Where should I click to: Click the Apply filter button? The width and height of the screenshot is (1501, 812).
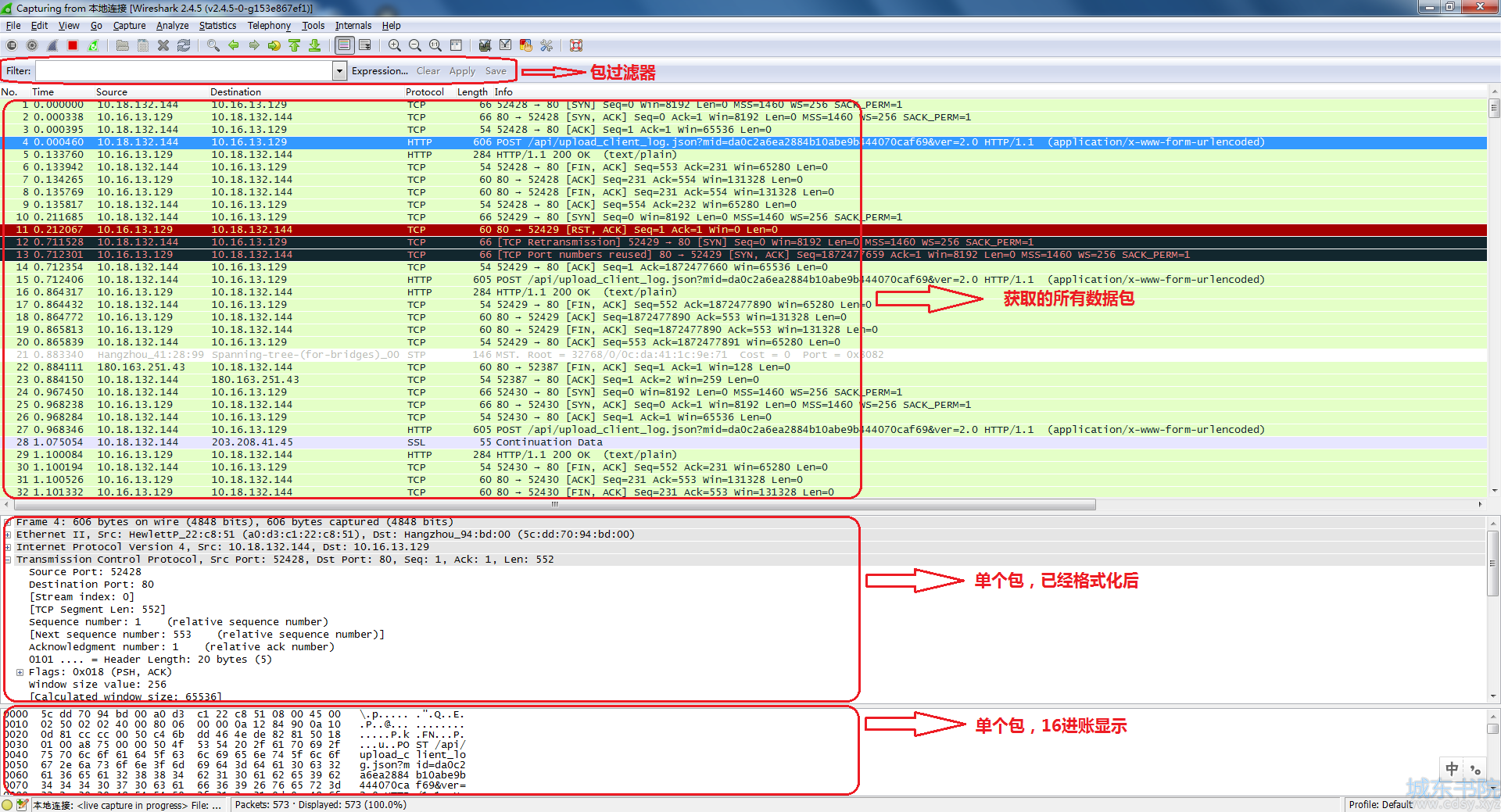462,71
